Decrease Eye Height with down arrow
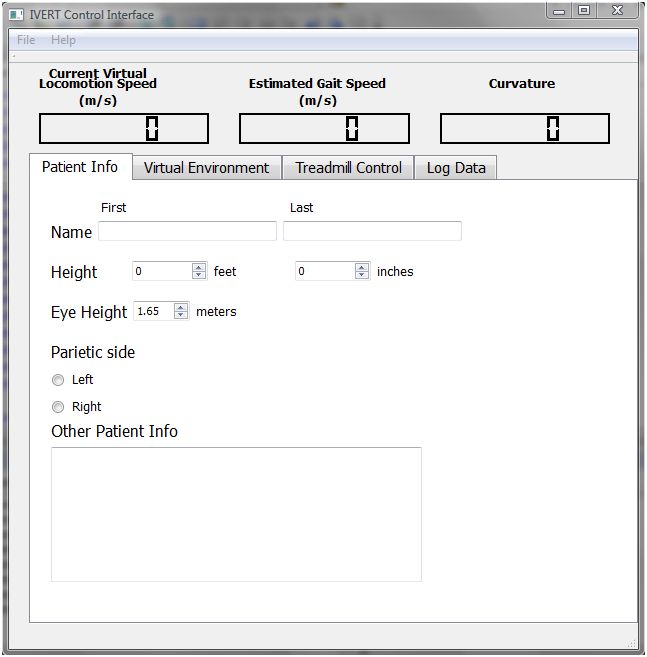Image resolution: width=647 pixels, height=657 pixels. click(x=180, y=315)
